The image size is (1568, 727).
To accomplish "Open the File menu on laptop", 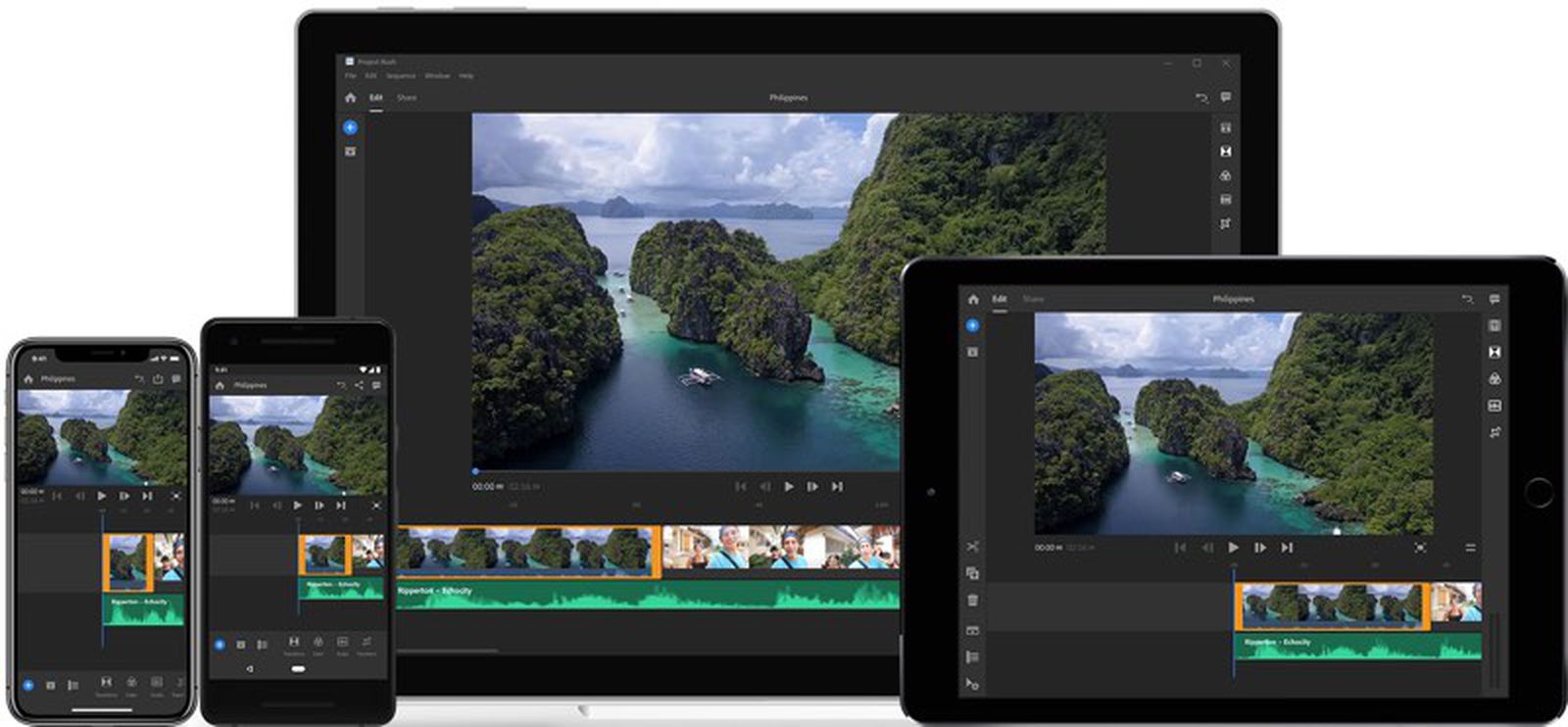I will pyautogui.click(x=350, y=75).
